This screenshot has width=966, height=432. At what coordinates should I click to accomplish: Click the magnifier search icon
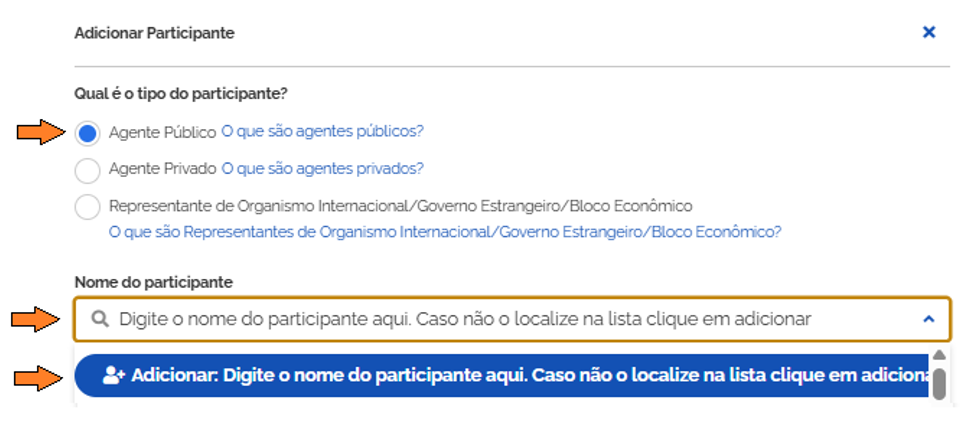coord(99,319)
